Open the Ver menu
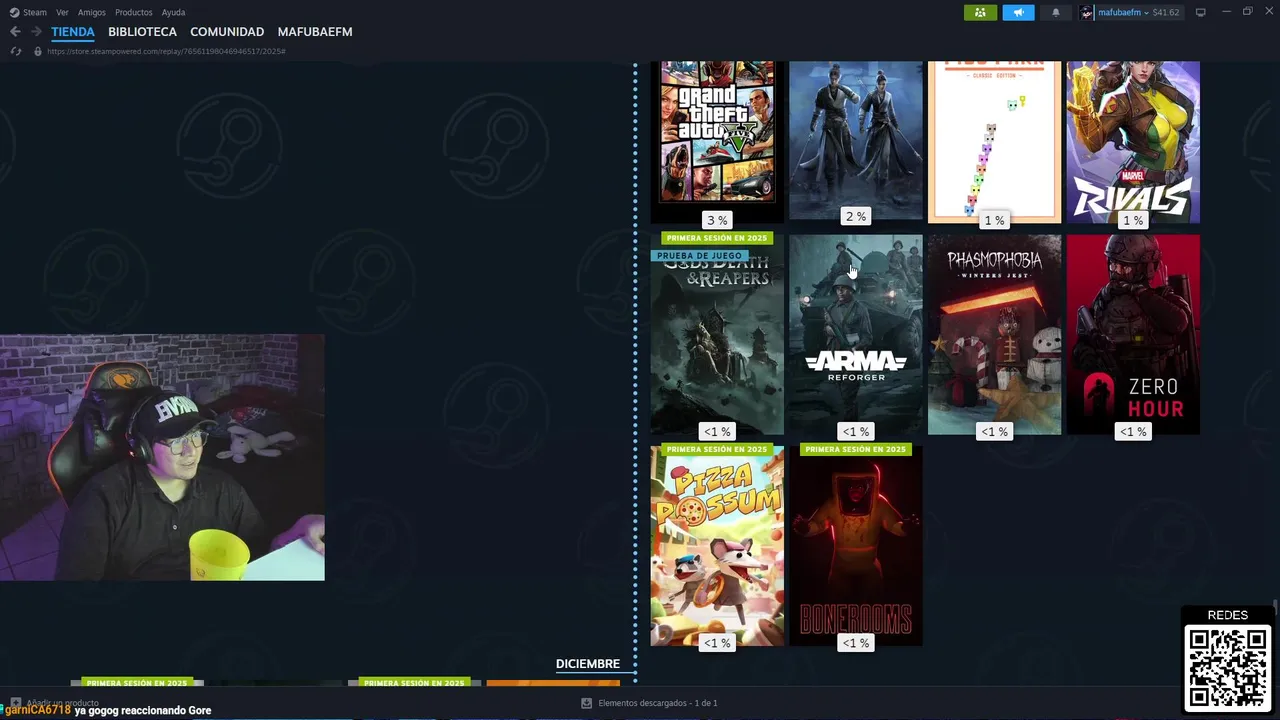Screen dimensions: 1280x720 [x=63, y=12]
